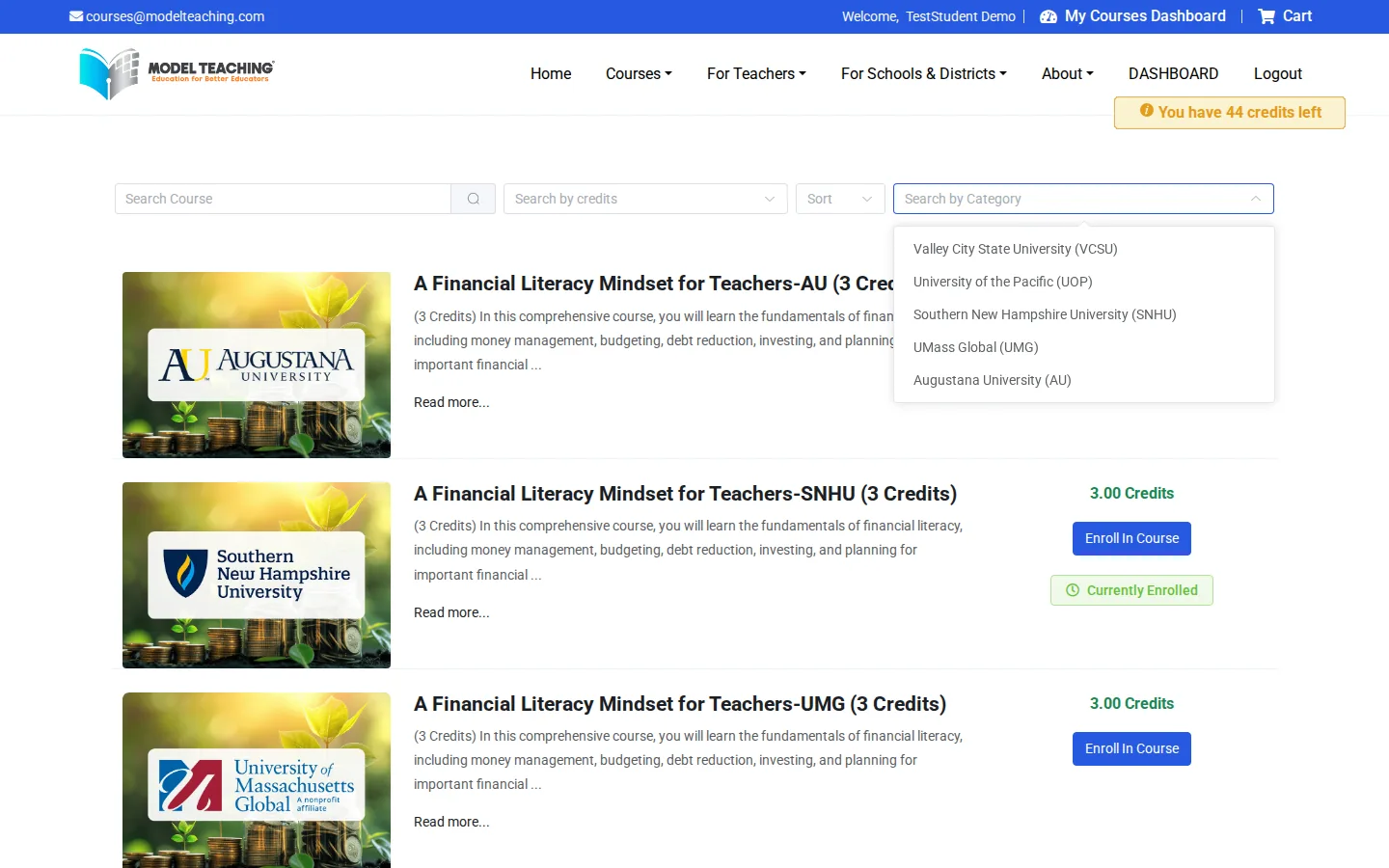Open UMass Global course thumbnail
Screen dimensions: 1389x868
(257, 780)
